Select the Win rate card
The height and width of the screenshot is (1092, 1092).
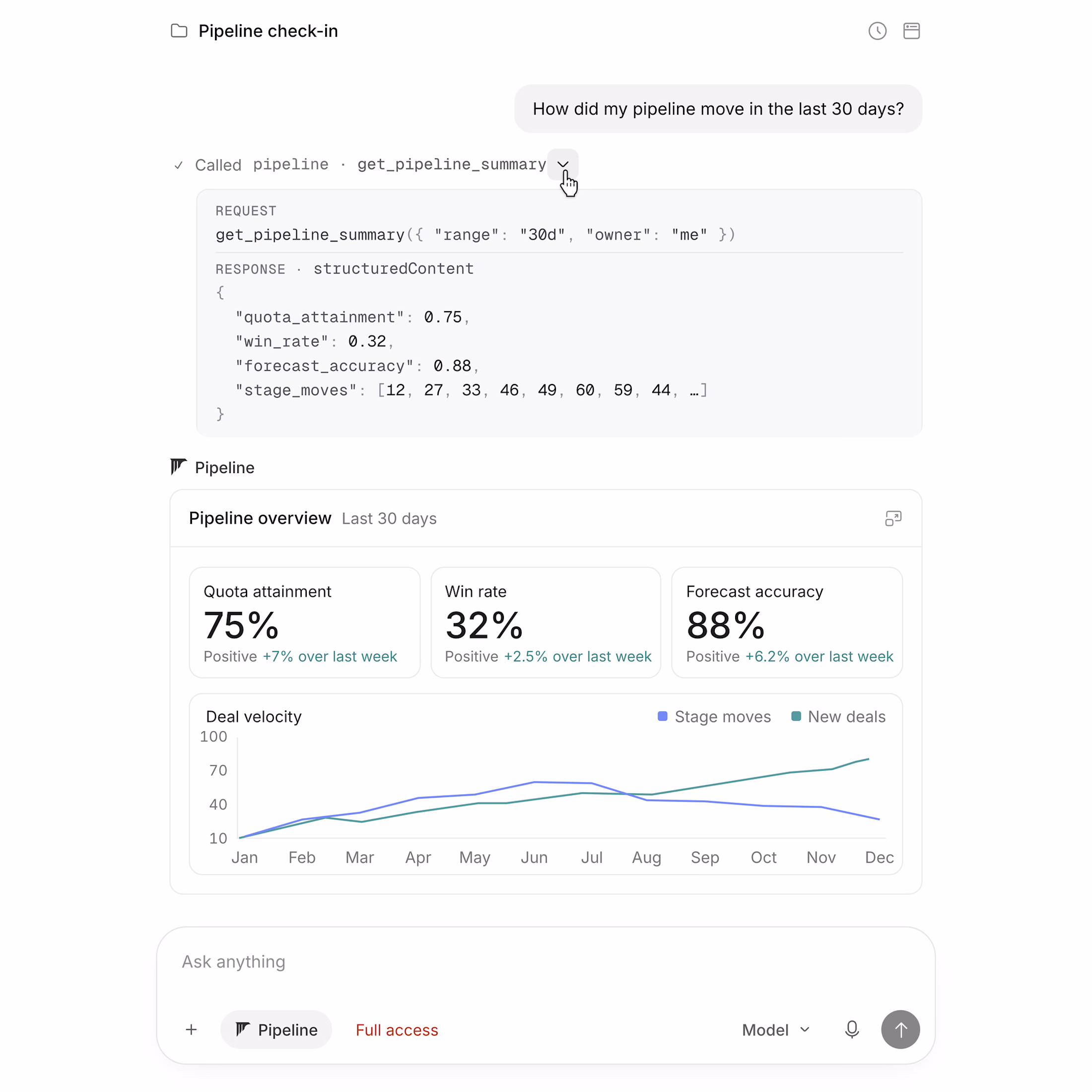tap(546, 622)
